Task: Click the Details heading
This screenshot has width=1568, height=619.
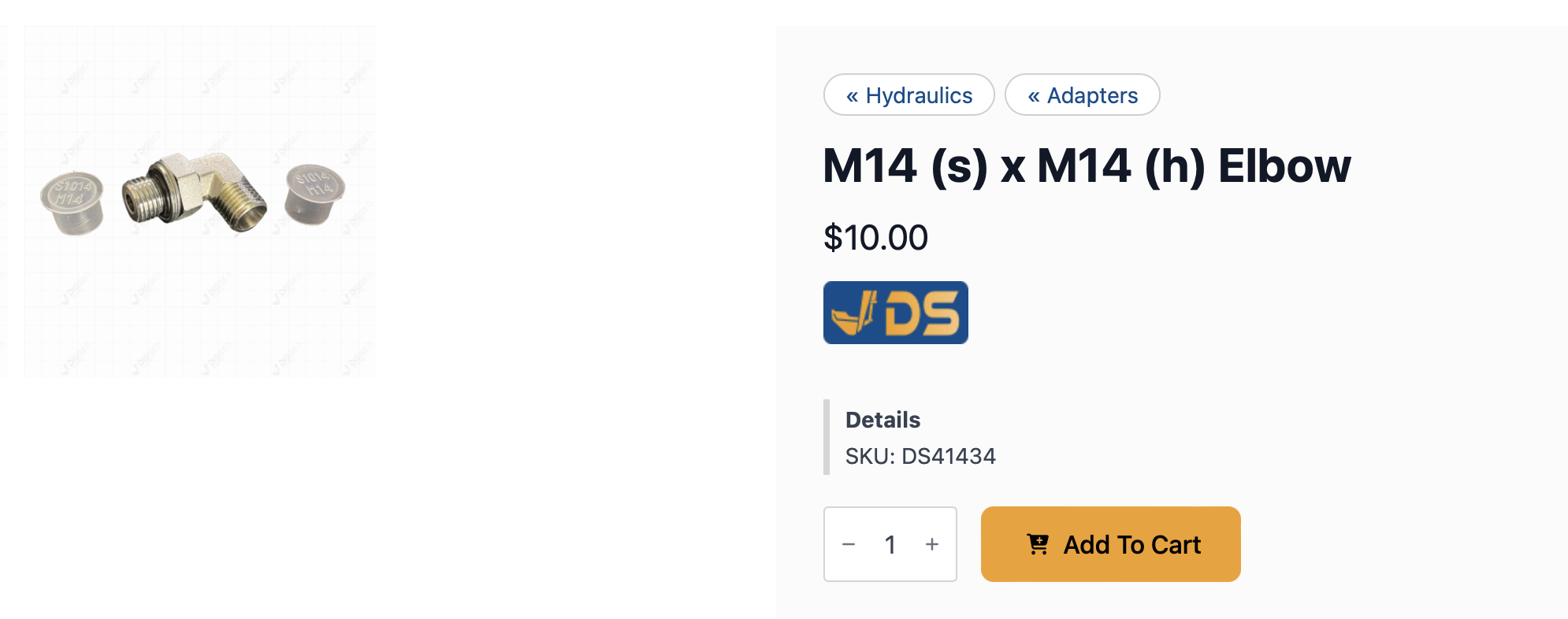Action: point(882,420)
